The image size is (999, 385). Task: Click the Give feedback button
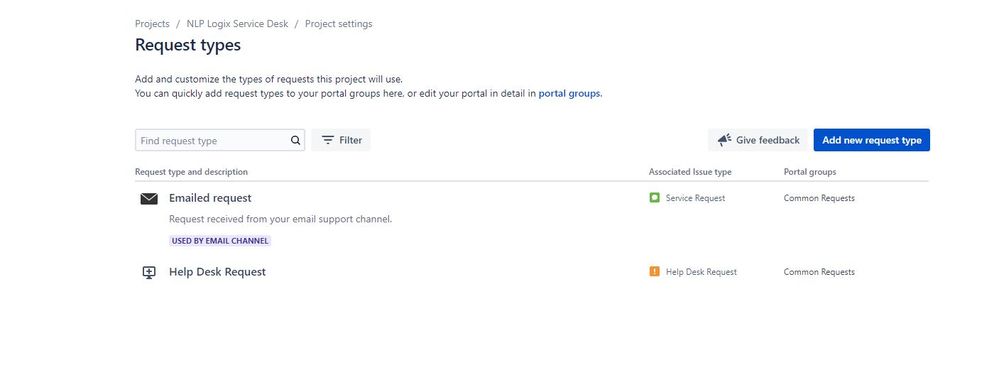[758, 140]
